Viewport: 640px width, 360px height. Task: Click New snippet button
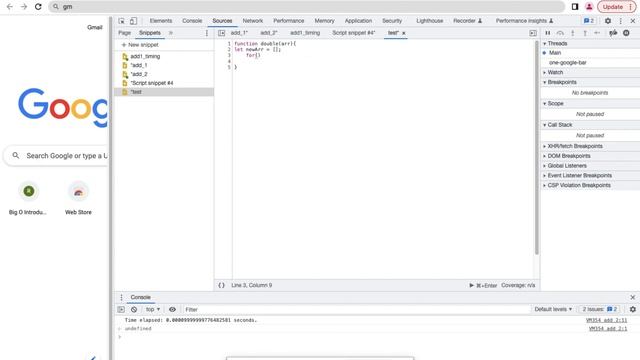tap(140, 45)
